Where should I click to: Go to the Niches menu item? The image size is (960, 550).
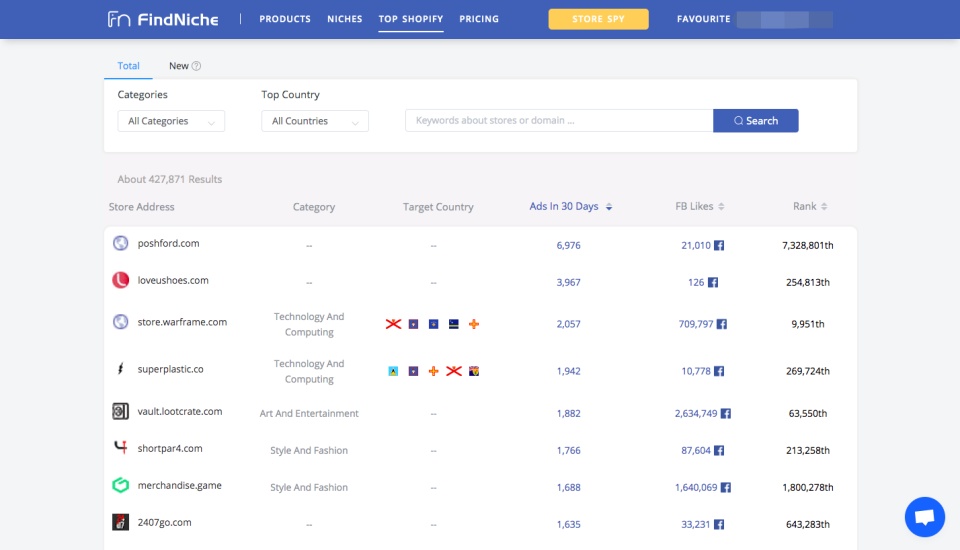345,19
